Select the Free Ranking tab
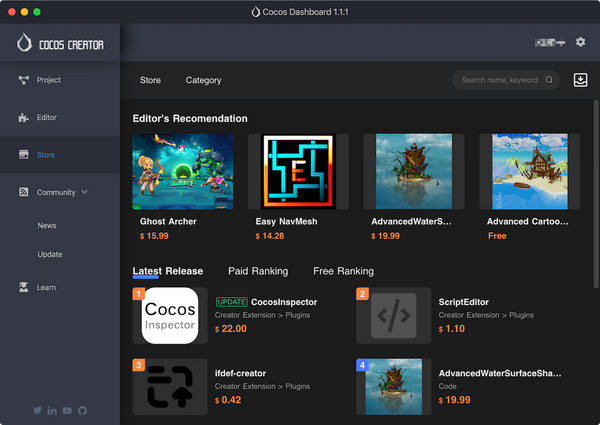 click(x=343, y=271)
